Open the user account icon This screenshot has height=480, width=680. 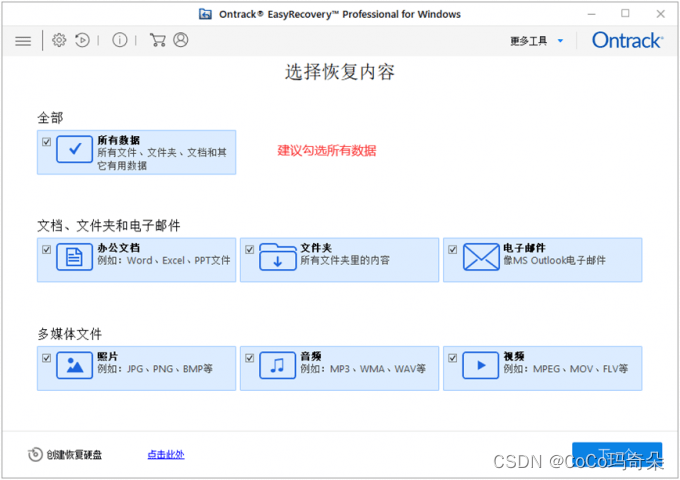(x=181, y=40)
